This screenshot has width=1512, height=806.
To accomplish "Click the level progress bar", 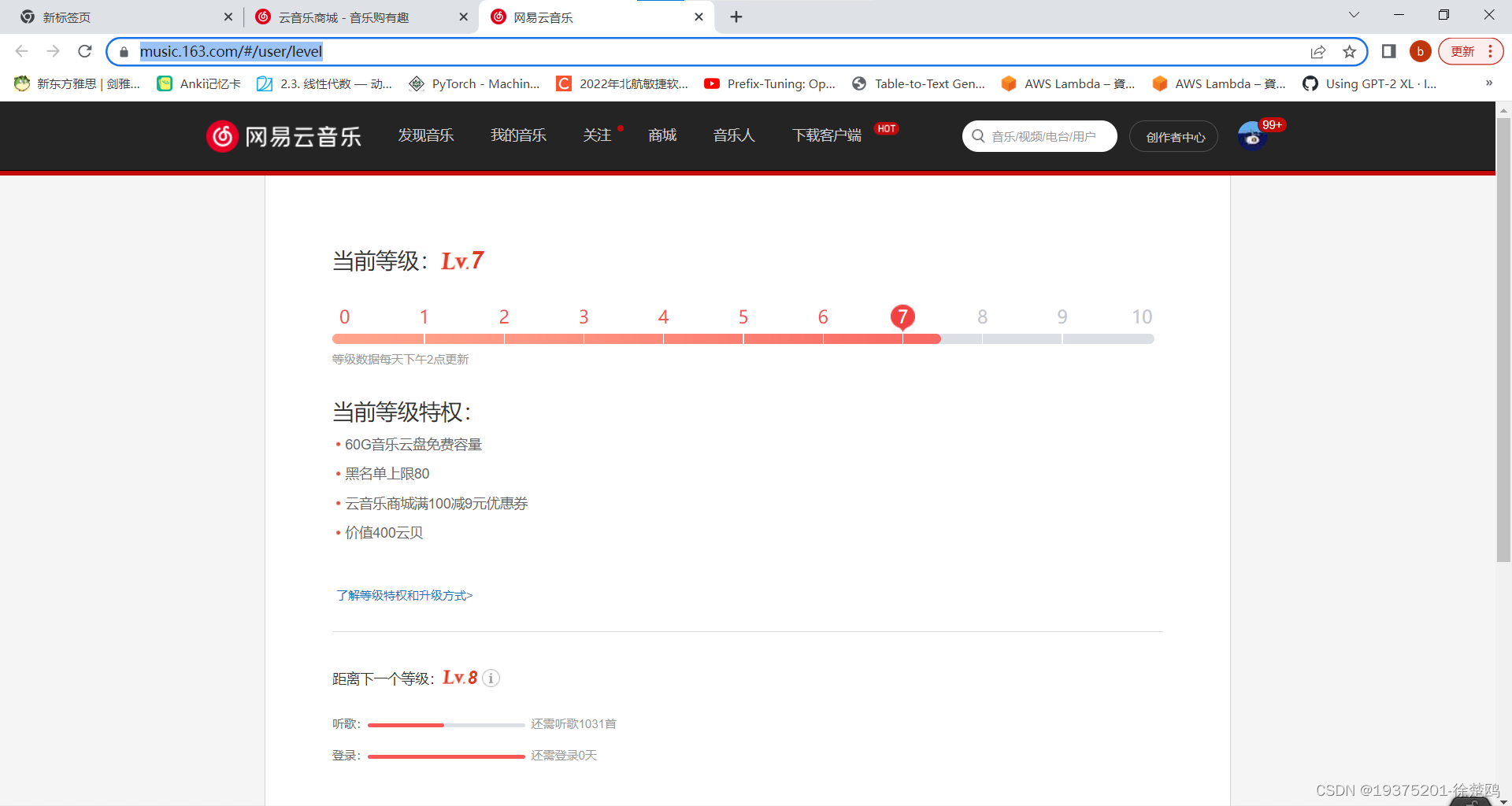I will click(x=743, y=338).
